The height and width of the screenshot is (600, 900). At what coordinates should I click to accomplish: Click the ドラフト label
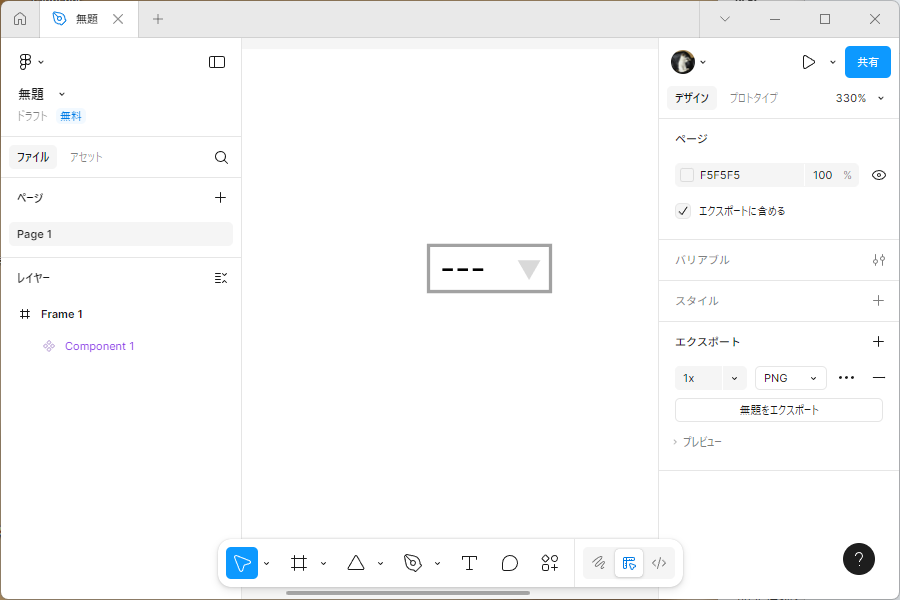point(32,116)
